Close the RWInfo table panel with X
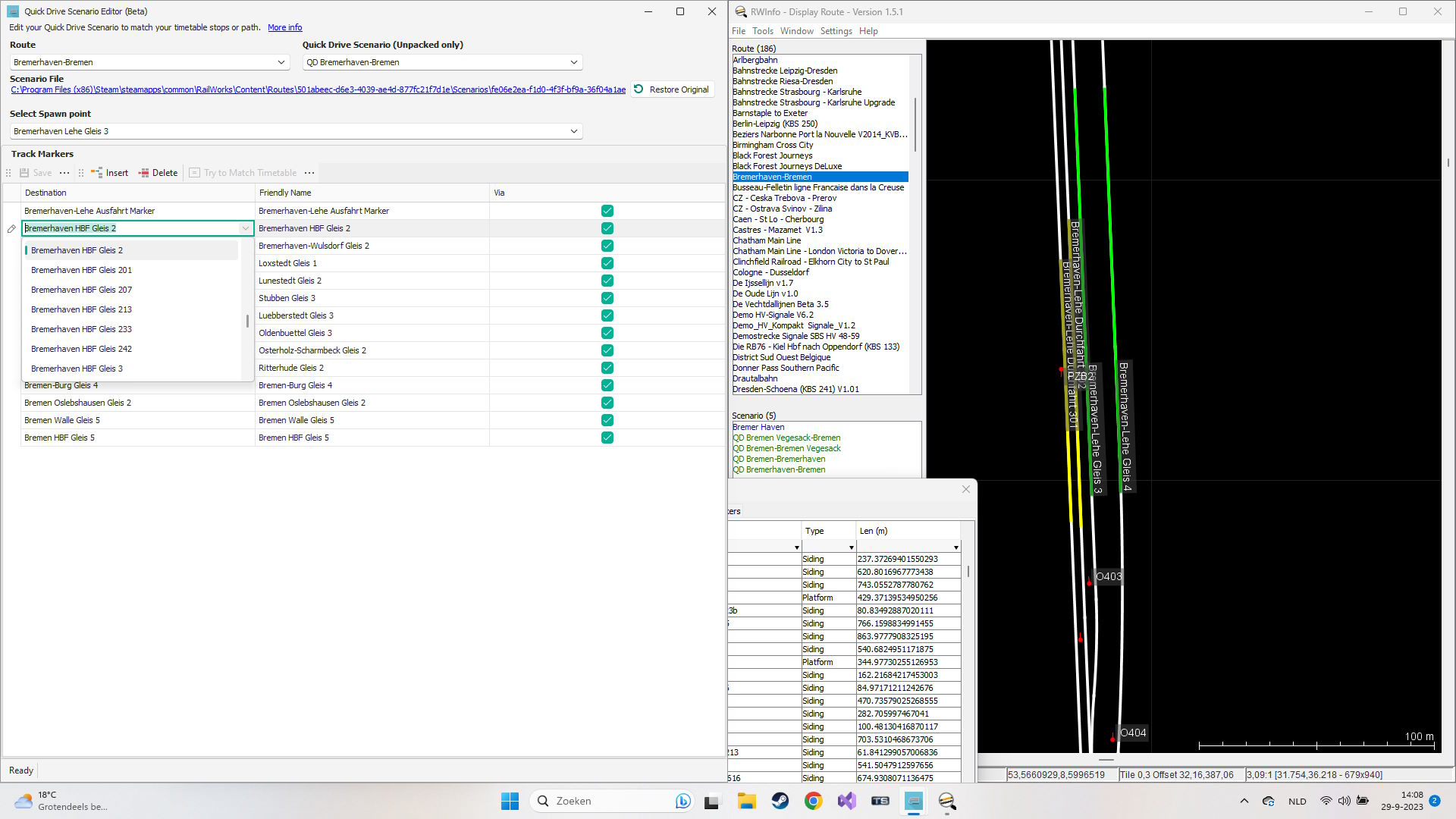This screenshot has width=1456, height=819. tap(966, 489)
